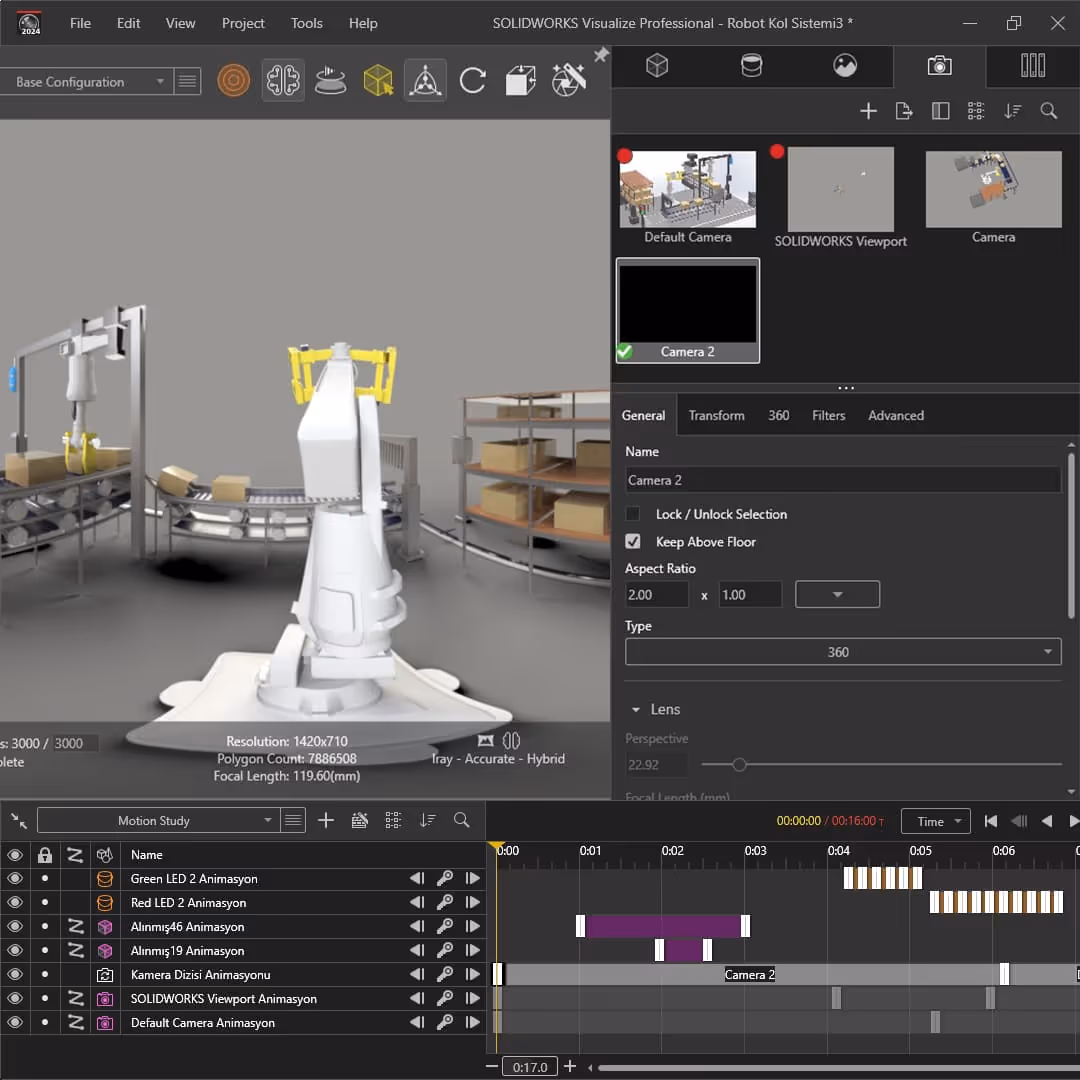This screenshot has width=1080, height=1080.
Task: Open the Edit menu
Action: (128, 23)
